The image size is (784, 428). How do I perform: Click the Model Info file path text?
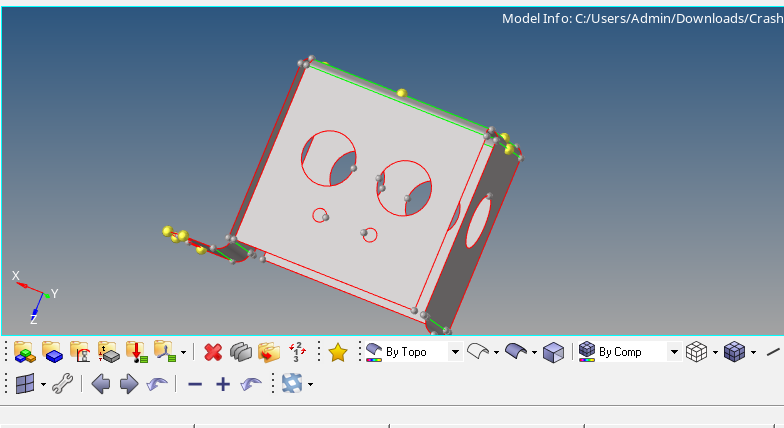(642, 18)
